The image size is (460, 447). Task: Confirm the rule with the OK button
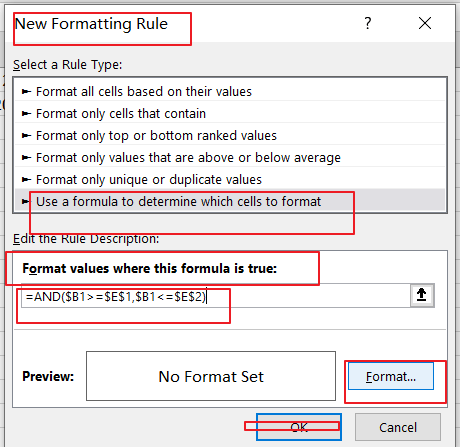(x=299, y=427)
